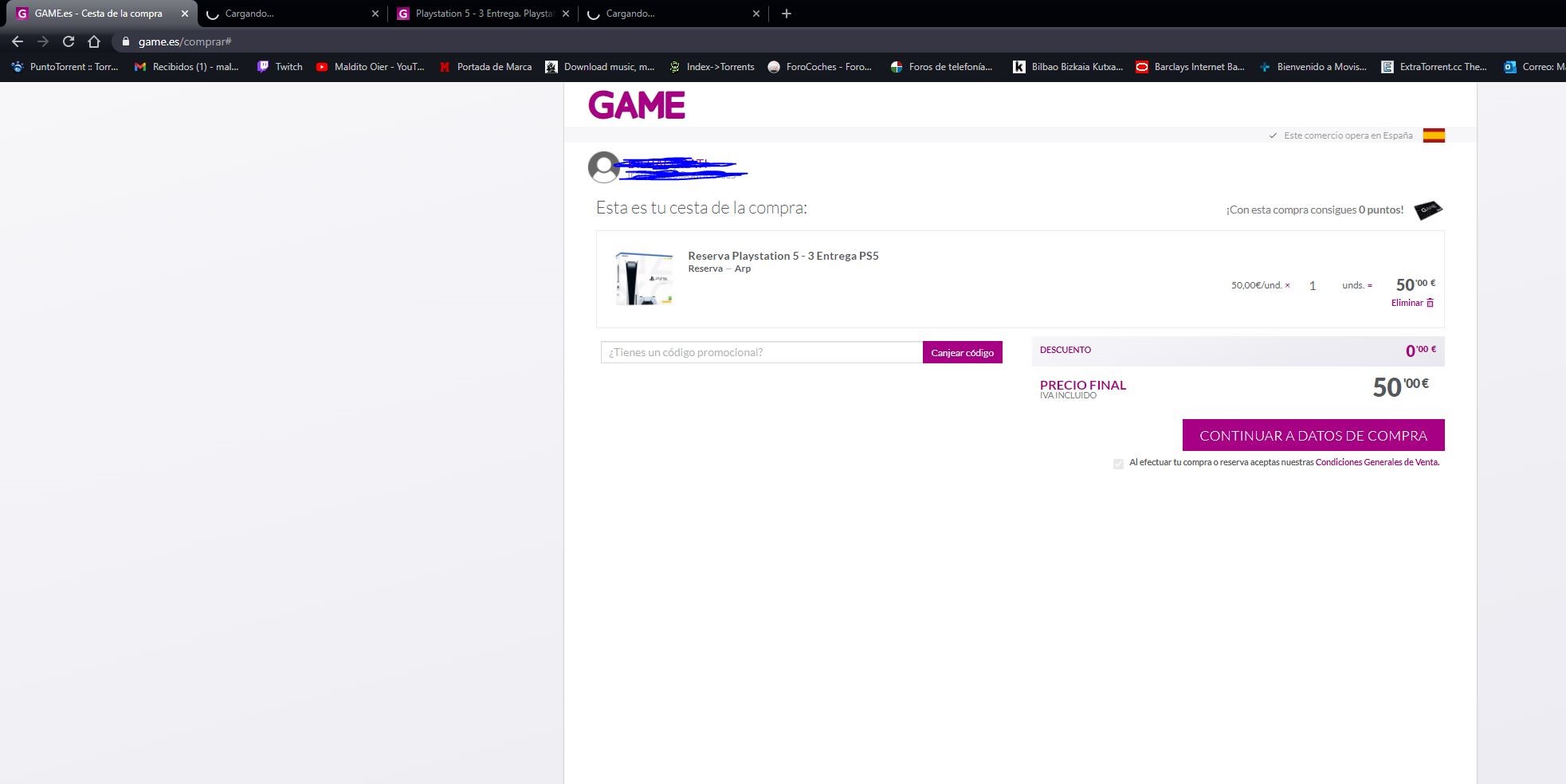Click the 'DESCUENTO' label
The image size is (1566, 784).
click(1066, 350)
